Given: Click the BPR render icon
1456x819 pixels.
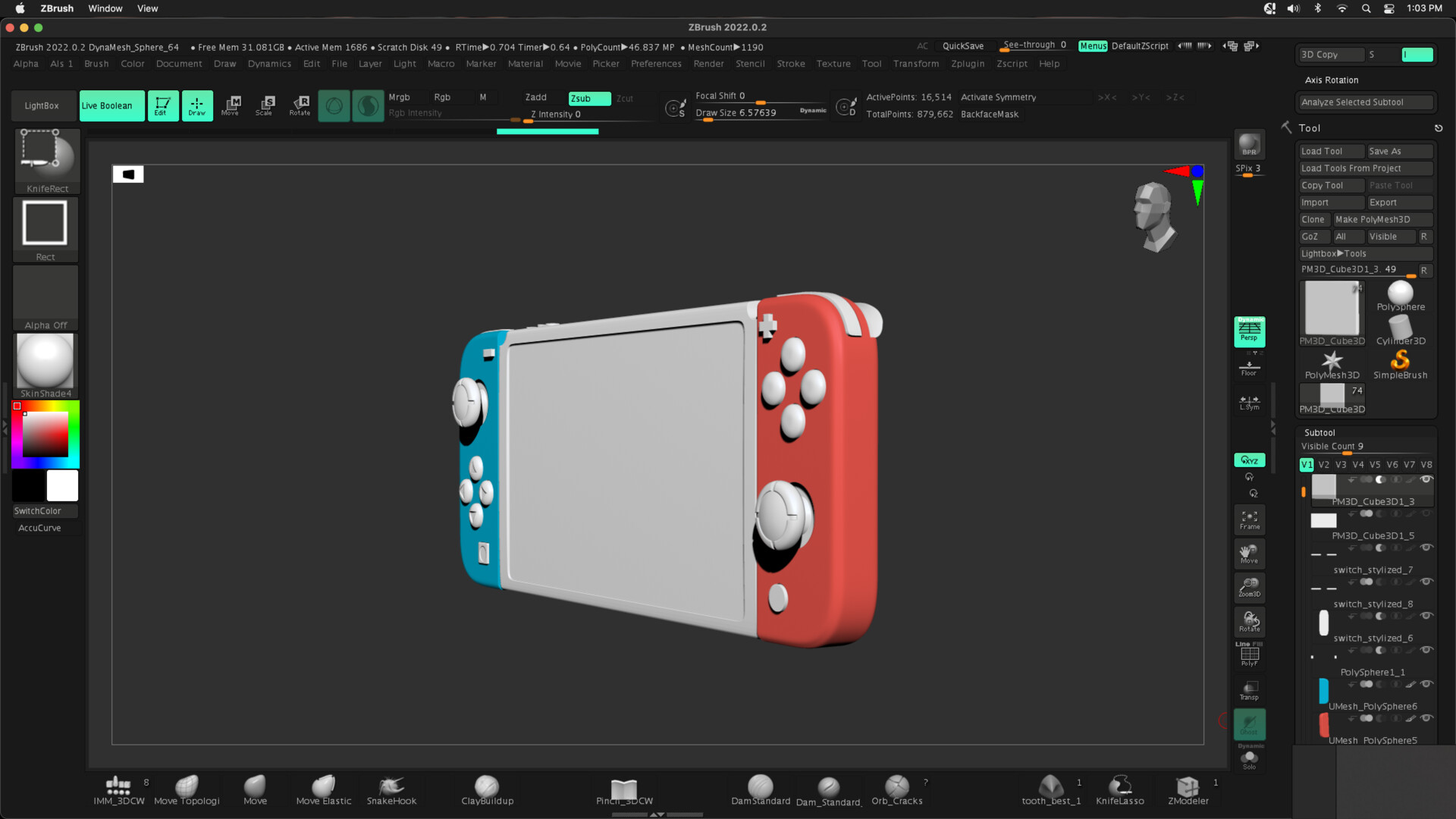Looking at the screenshot, I should 1249,144.
